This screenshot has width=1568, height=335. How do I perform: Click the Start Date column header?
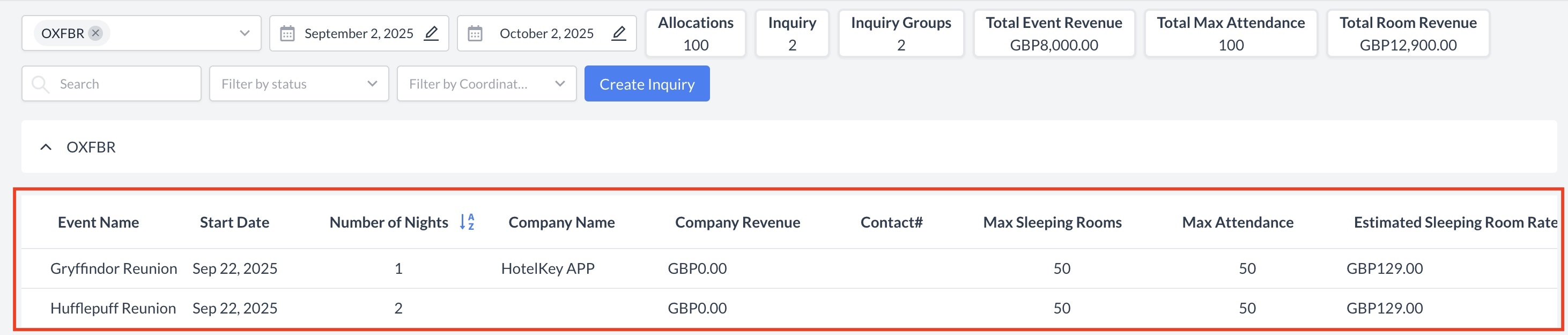tap(234, 223)
